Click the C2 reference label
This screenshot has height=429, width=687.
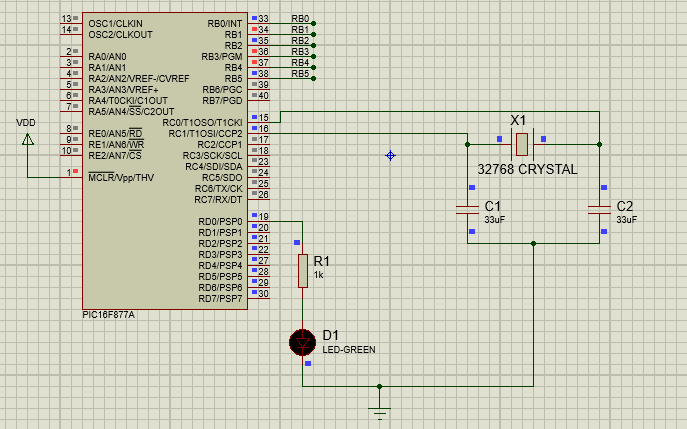click(625, 206)
